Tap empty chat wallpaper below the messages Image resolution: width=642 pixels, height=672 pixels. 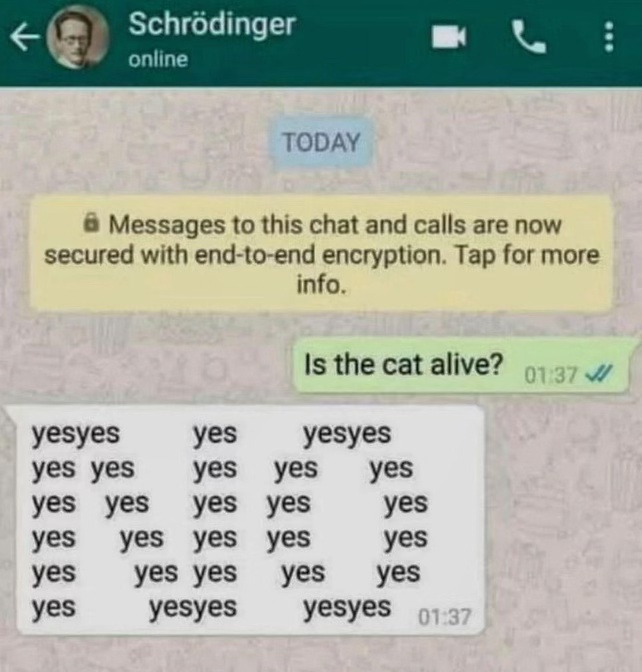coord(321,655)
